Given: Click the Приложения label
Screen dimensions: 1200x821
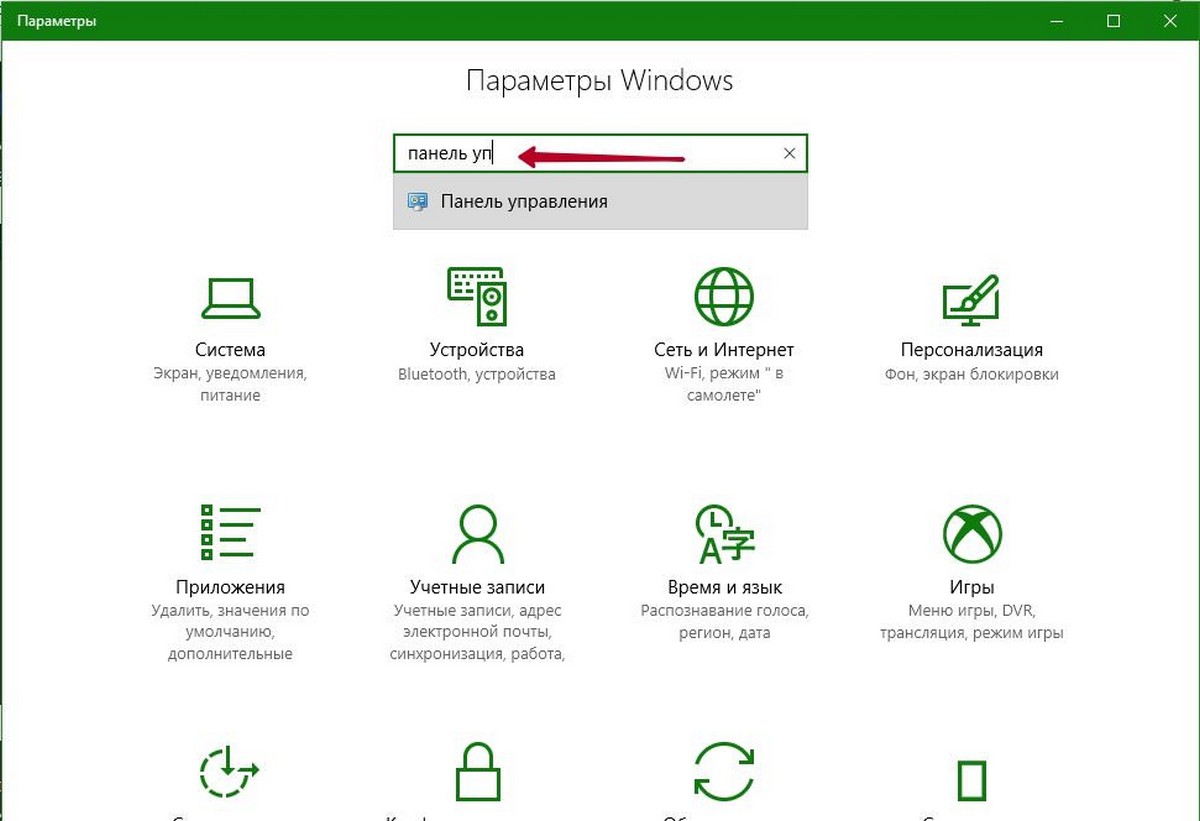Looking at the screenshot, I should 230,587.
